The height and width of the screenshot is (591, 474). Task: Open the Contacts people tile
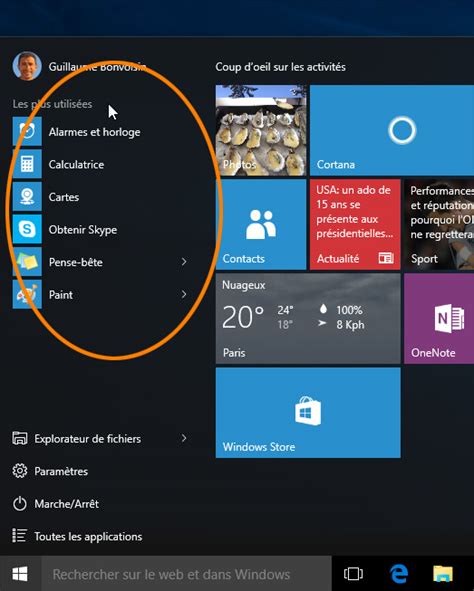point(261,224)
